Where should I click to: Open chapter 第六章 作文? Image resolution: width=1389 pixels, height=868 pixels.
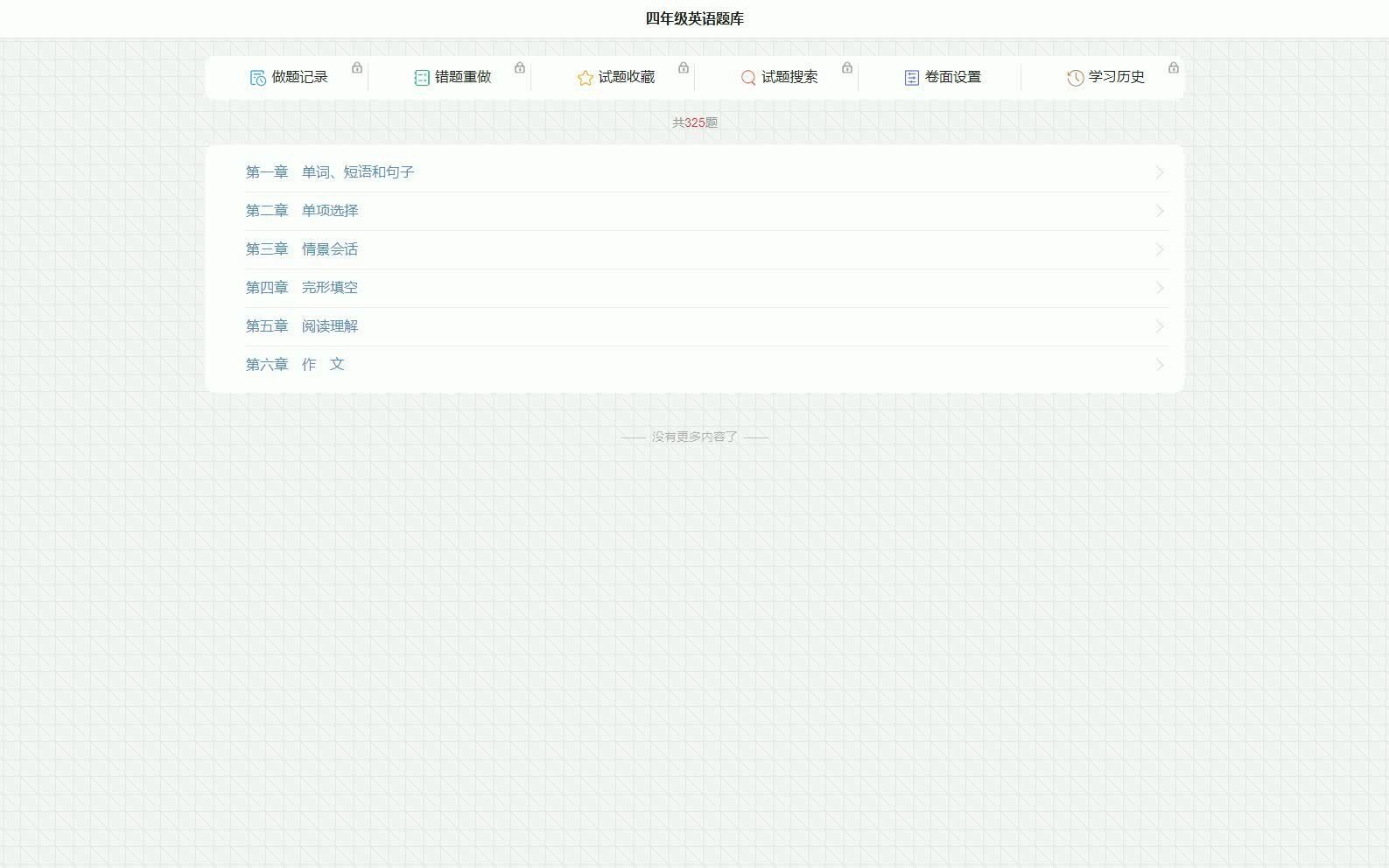706,365
